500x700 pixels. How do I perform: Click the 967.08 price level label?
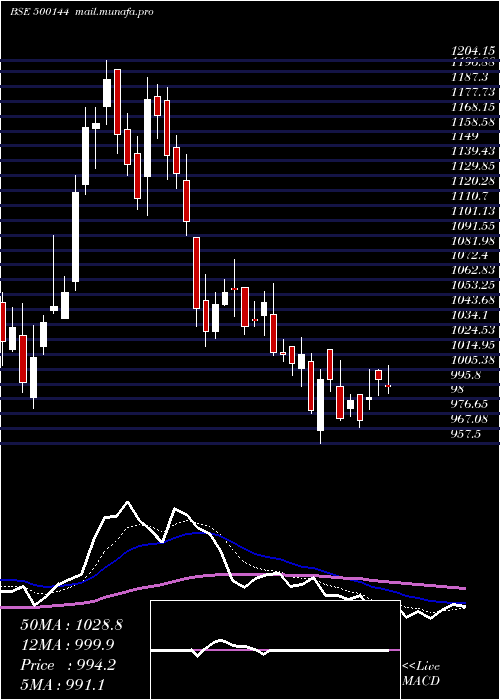[x=470, y=419]
